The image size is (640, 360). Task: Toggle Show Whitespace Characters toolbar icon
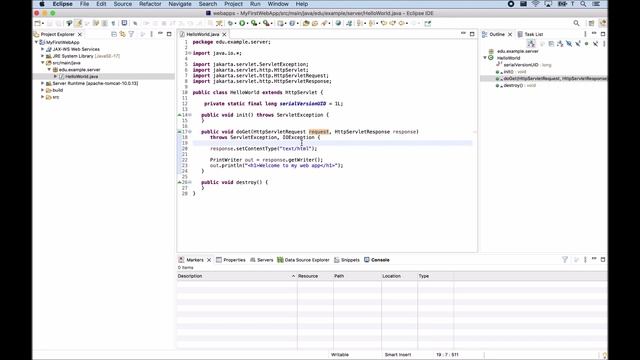click(x=113, y=23)
